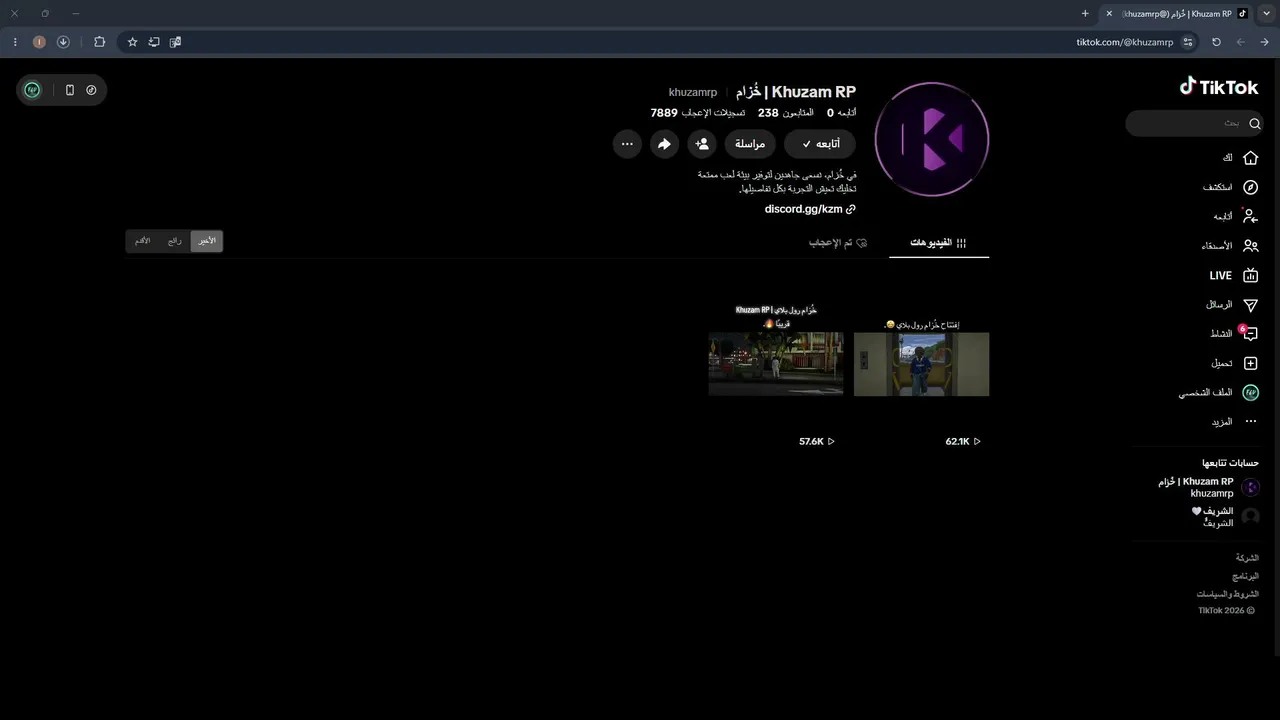Click the TikTok 2026 copyright text
This screenshot has width=1280, height=720.
coord(1226,610)
